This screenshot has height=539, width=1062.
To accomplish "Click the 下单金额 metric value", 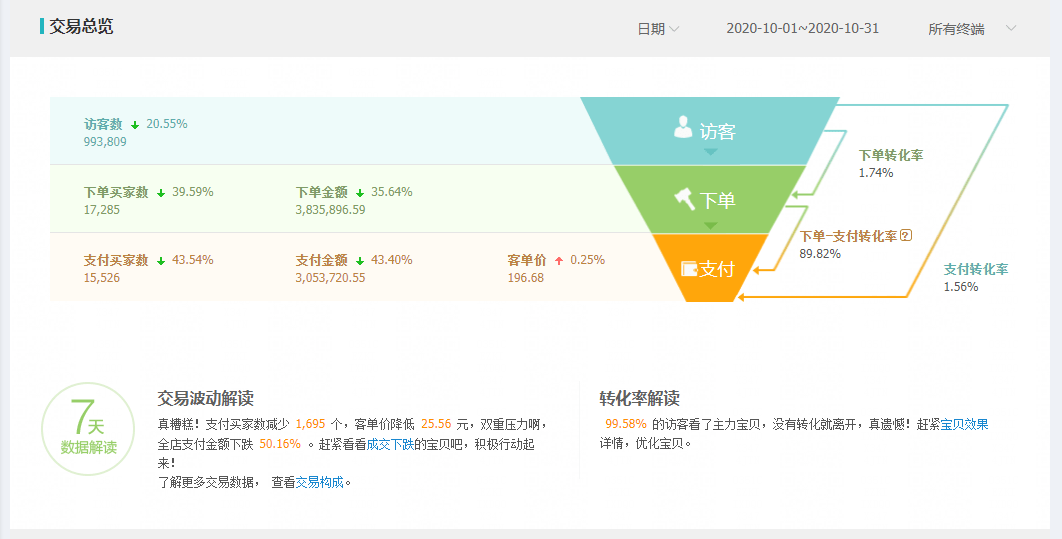I will [x=330, y=210].
